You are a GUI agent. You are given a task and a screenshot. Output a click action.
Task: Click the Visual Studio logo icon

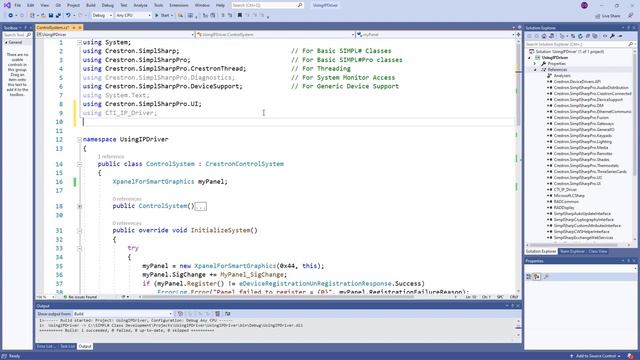tap(7, 5)
